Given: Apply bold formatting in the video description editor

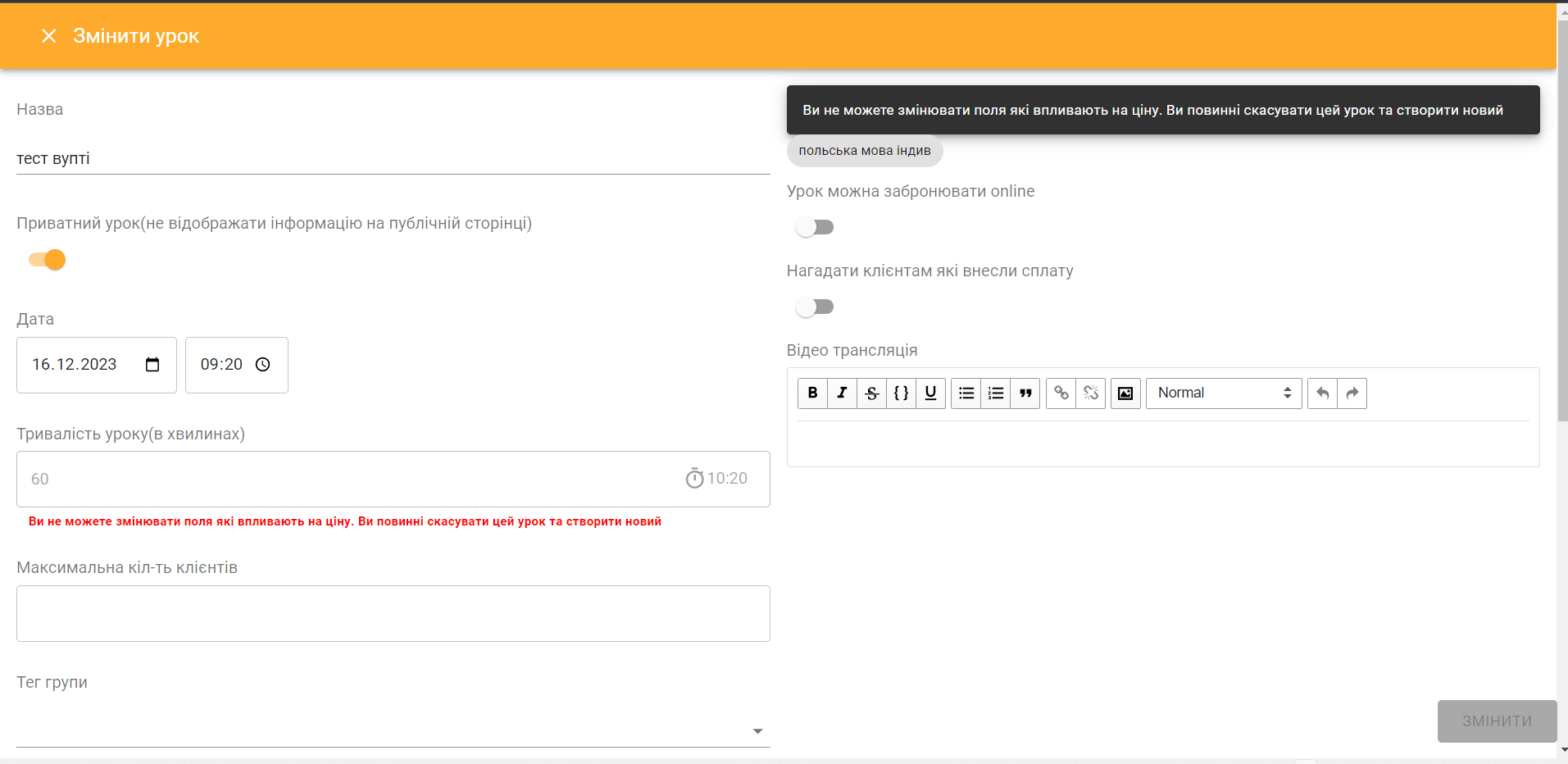Looking at the screenshot, I should click(811, 393).
